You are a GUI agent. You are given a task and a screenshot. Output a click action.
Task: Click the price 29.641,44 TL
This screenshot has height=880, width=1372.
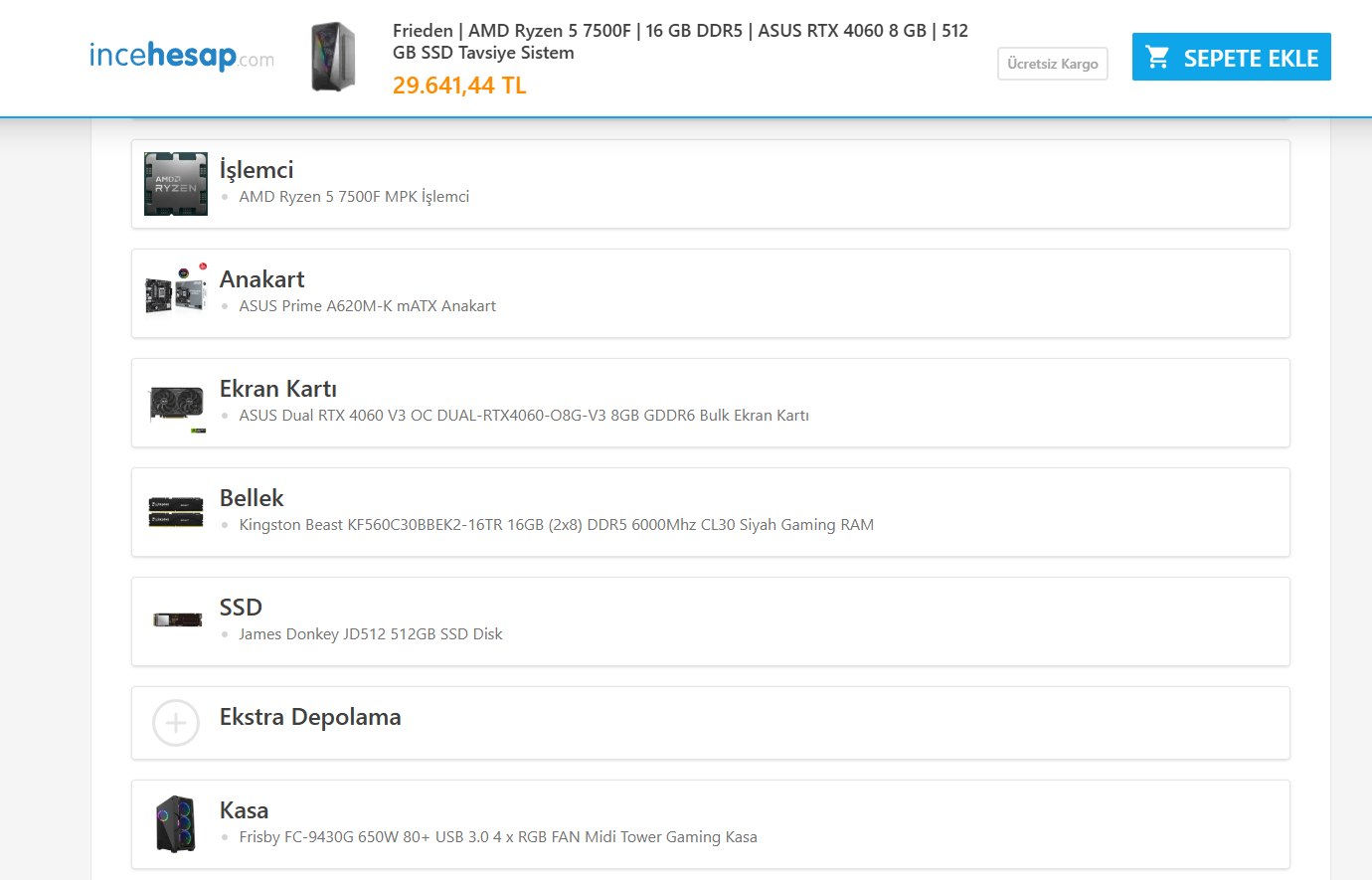[459, 86]
